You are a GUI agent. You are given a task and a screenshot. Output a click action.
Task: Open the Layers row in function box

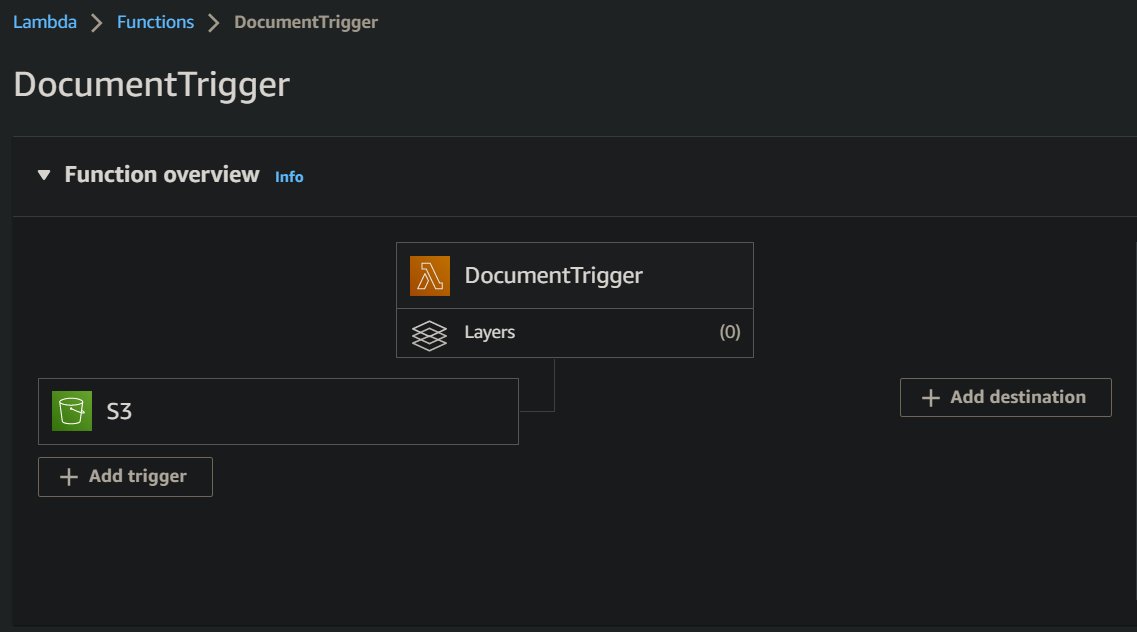575,333
